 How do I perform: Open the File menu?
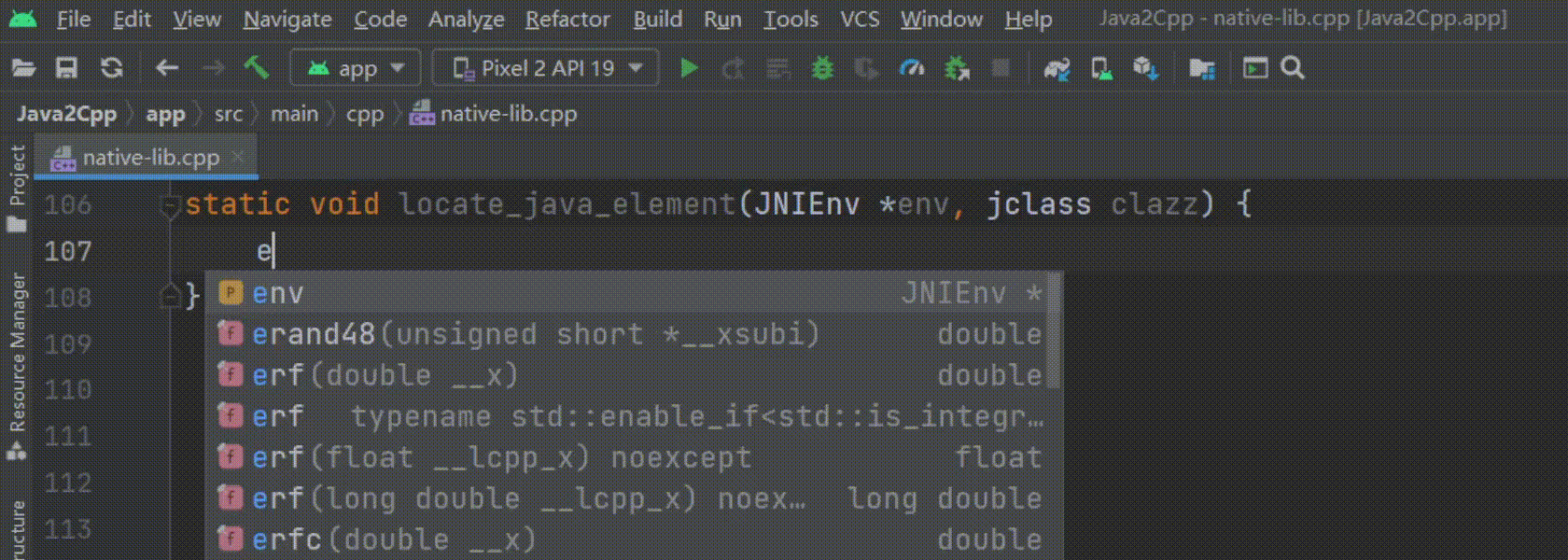tap(74, 20)
